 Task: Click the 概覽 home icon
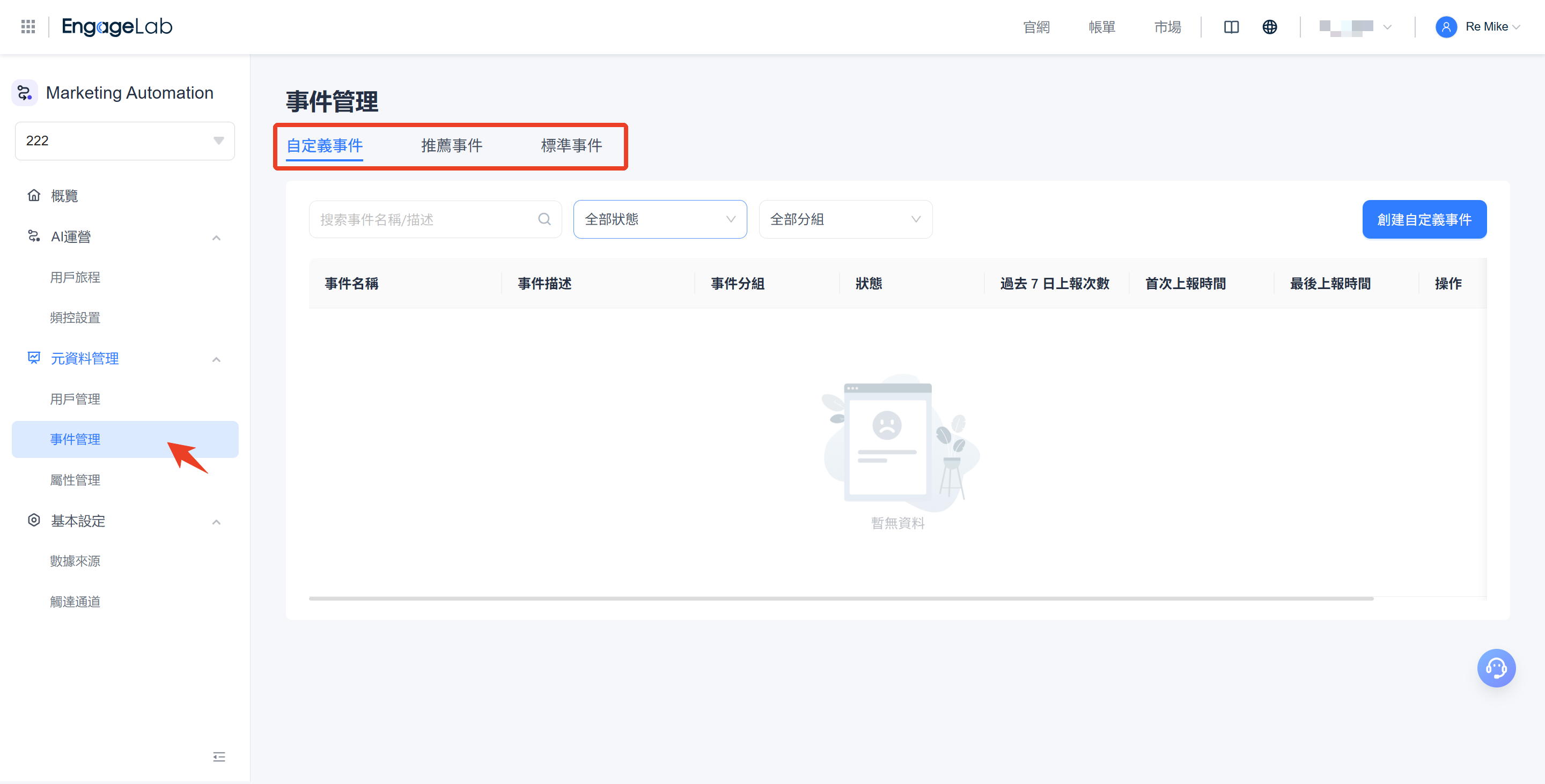34,195
